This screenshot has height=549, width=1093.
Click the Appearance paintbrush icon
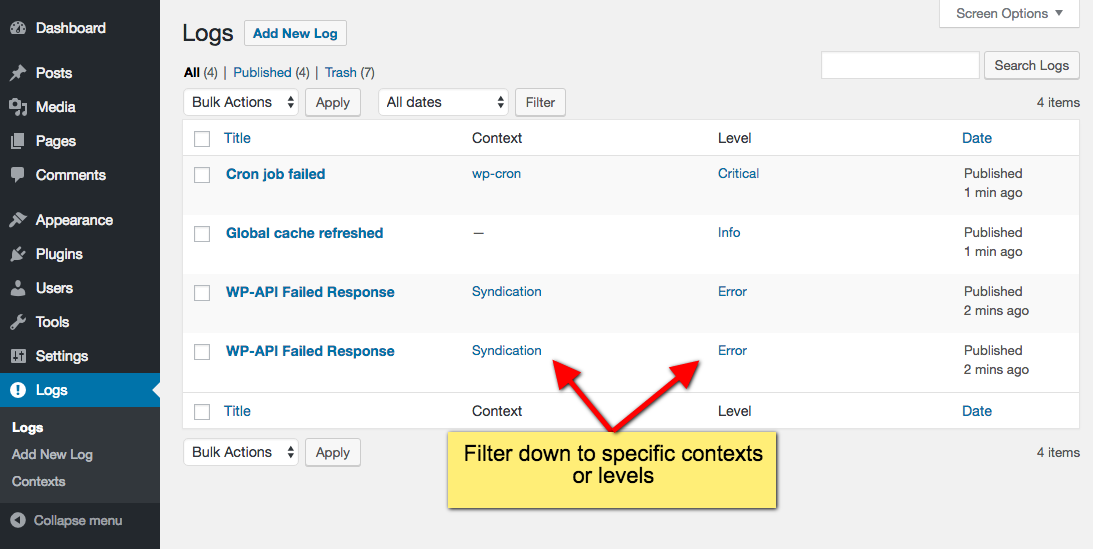(18, 220)
